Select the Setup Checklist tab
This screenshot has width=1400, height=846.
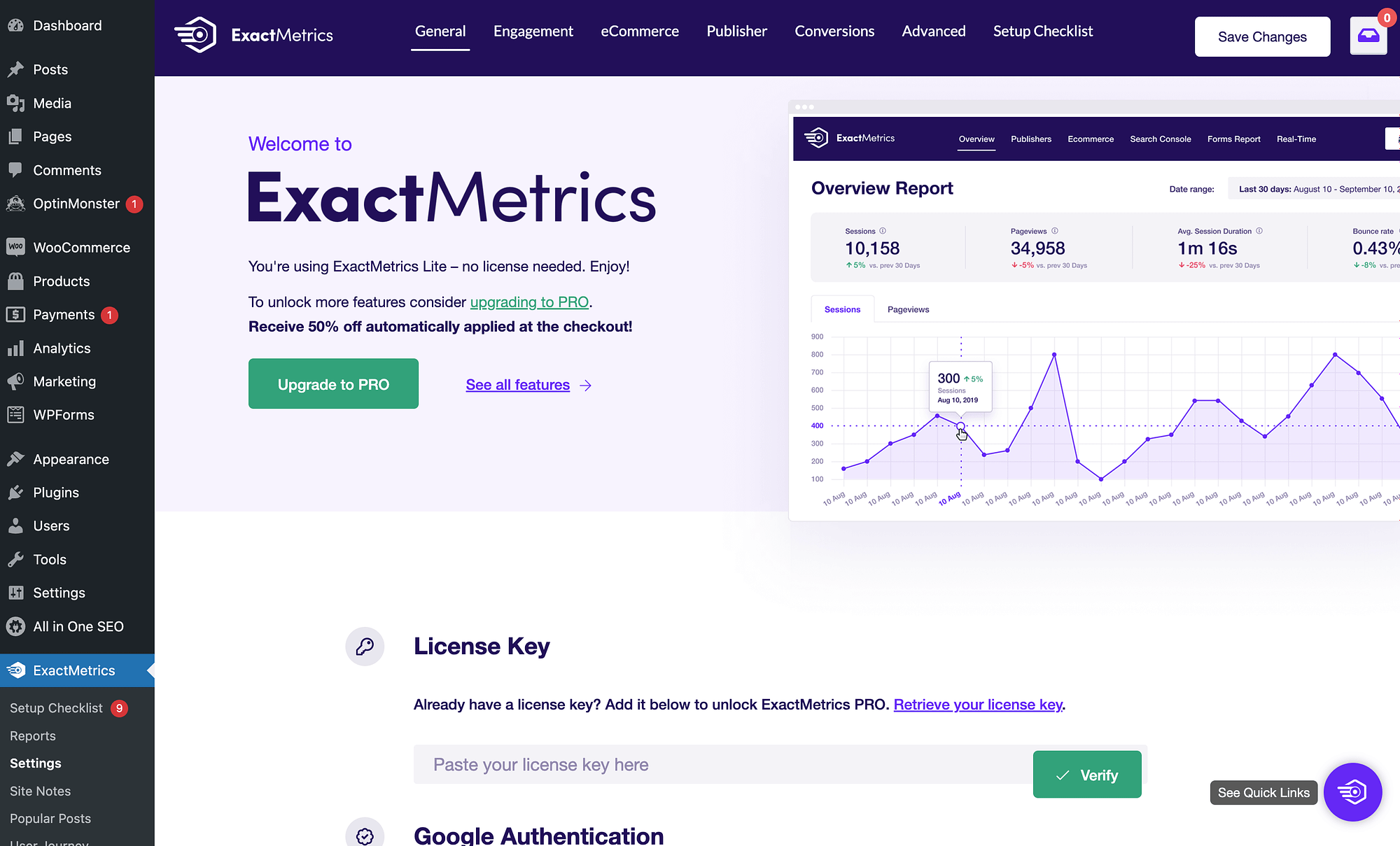click(x=1043, y=31)
